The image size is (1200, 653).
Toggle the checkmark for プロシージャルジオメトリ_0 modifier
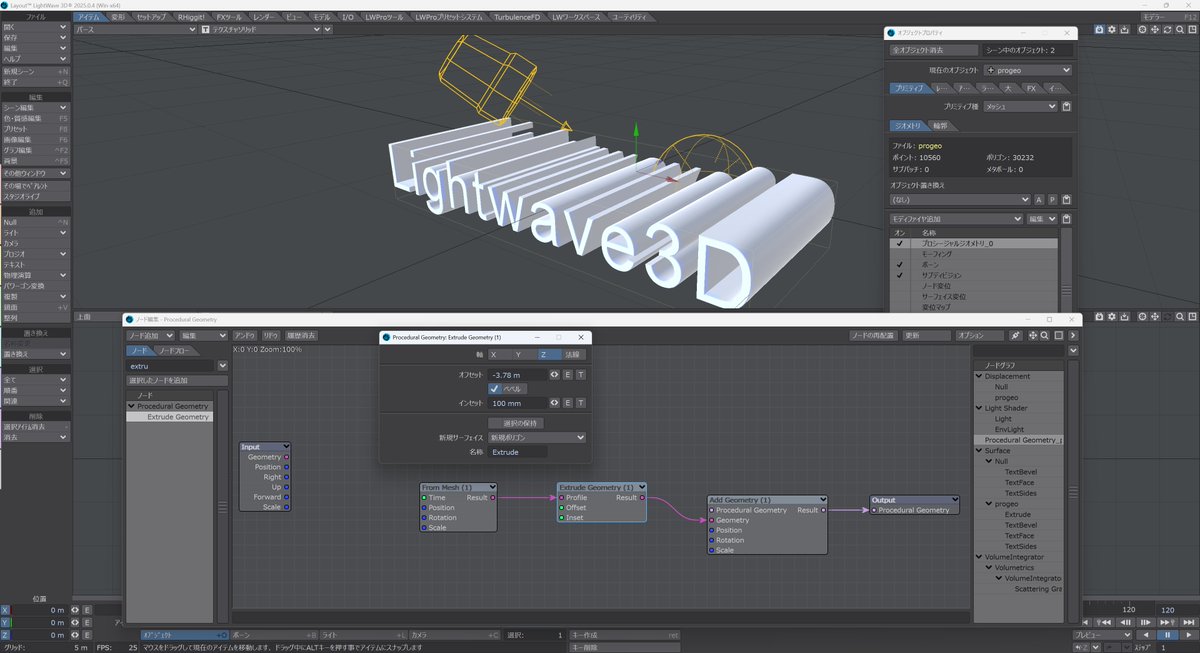coord(900,244)
